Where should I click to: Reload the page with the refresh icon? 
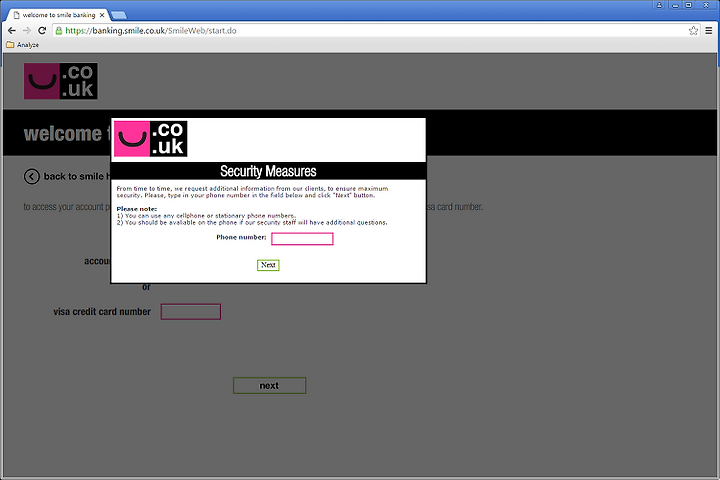(x=42, y=30)
